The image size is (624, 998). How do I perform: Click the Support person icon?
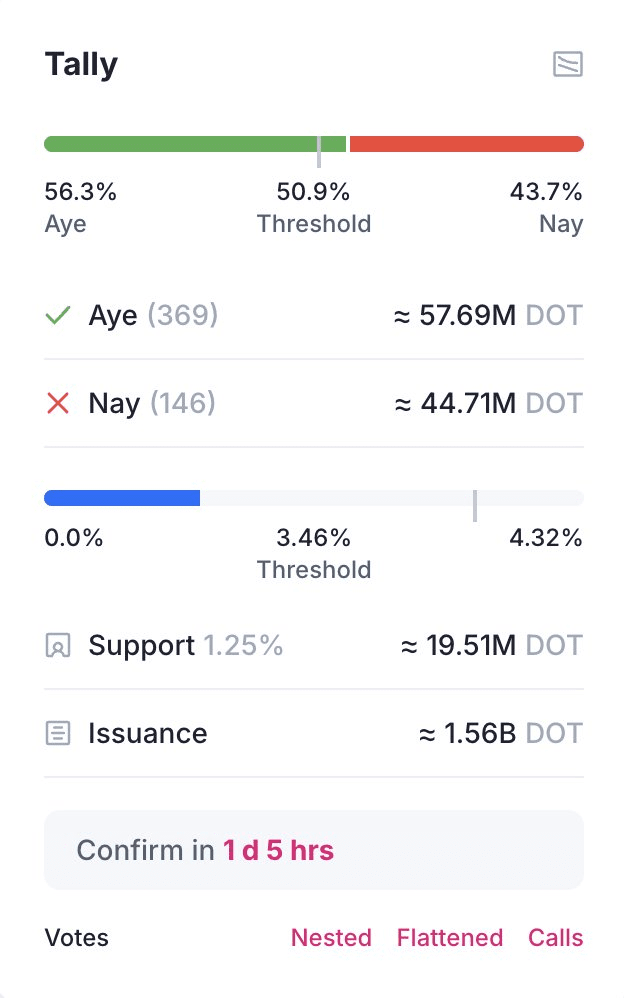pos(58,645)
